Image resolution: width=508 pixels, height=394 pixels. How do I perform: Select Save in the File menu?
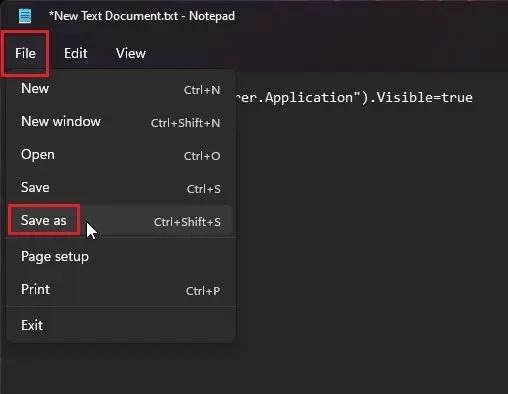[x=121, y=188]
